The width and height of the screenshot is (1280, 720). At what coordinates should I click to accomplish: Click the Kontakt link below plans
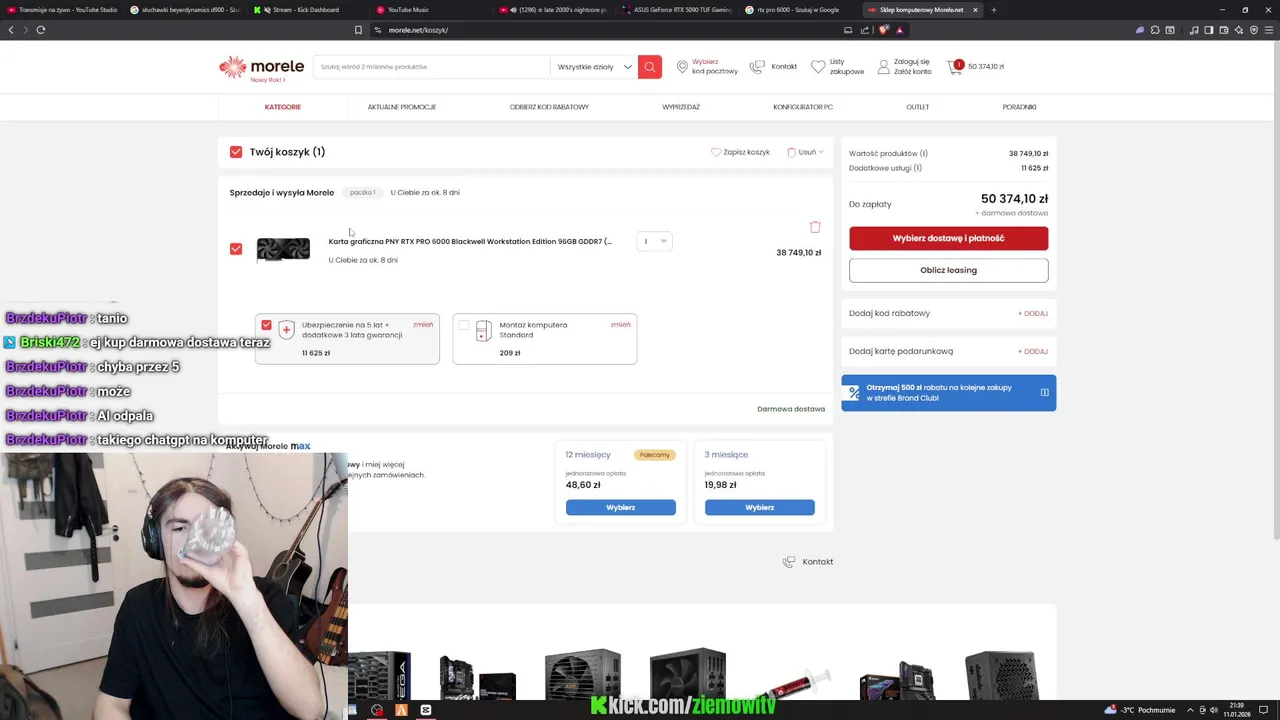(808, 562)
